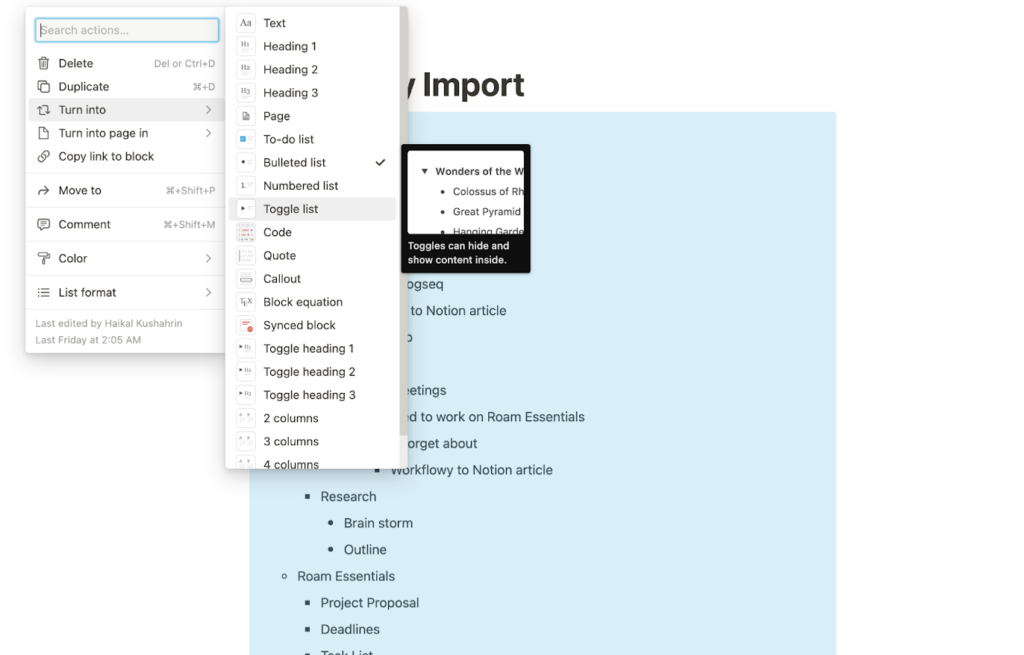Image resolution: width=1024 pixels, height=655 pixels.
Task: Click the Copy link to block icon
Action: [43, 157]
